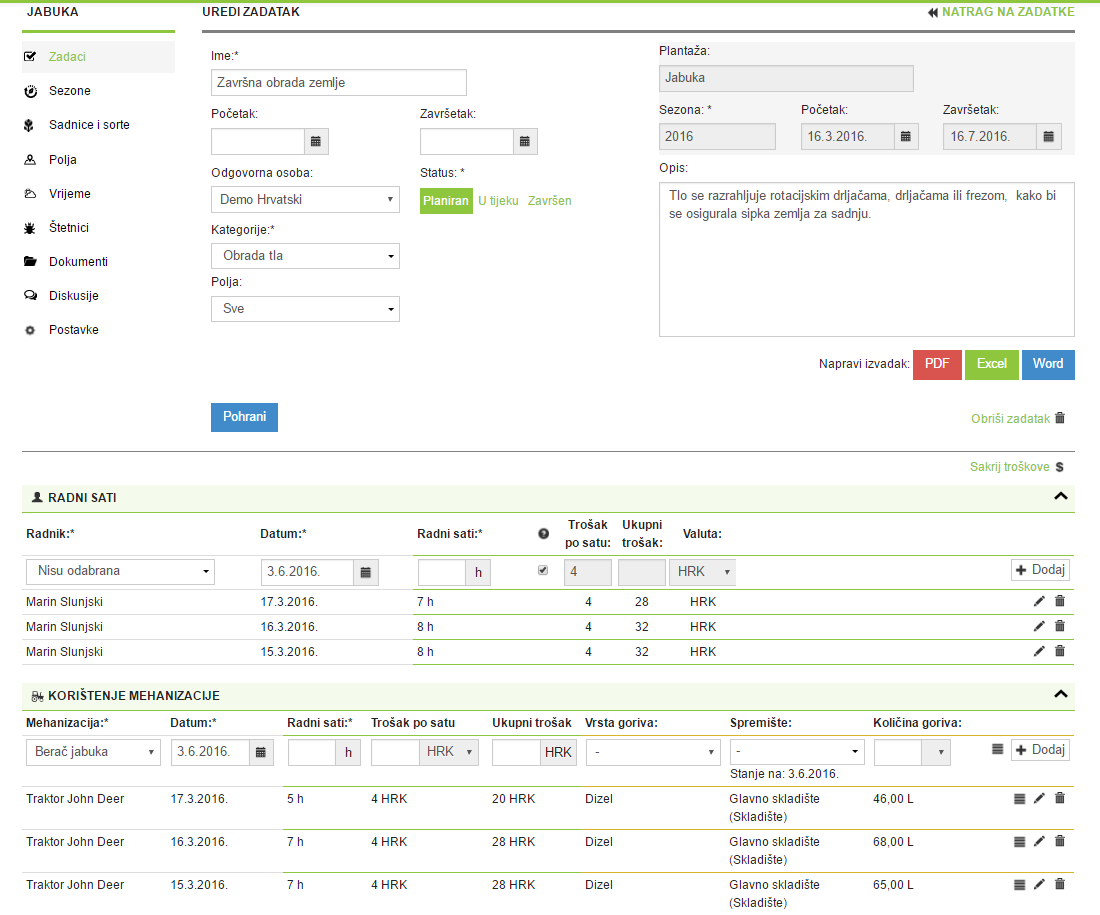Image resolution: width=1100 pixels, height=915 pixels.
Task: Open list icon for Traktor 15.3.2016. row
Action: pos(1019,886)
